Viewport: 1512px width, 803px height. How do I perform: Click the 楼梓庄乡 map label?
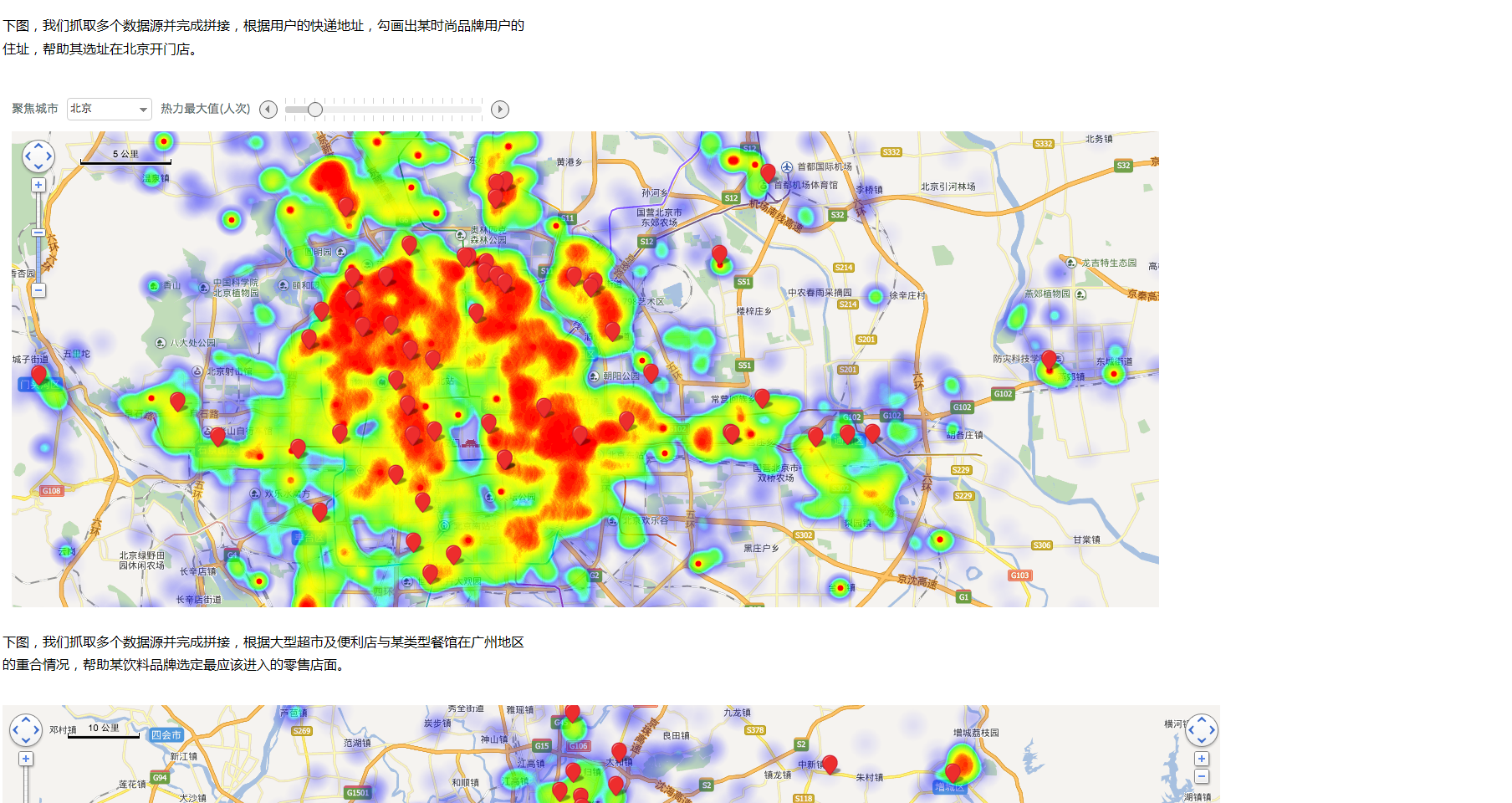[x=753, y=311]
